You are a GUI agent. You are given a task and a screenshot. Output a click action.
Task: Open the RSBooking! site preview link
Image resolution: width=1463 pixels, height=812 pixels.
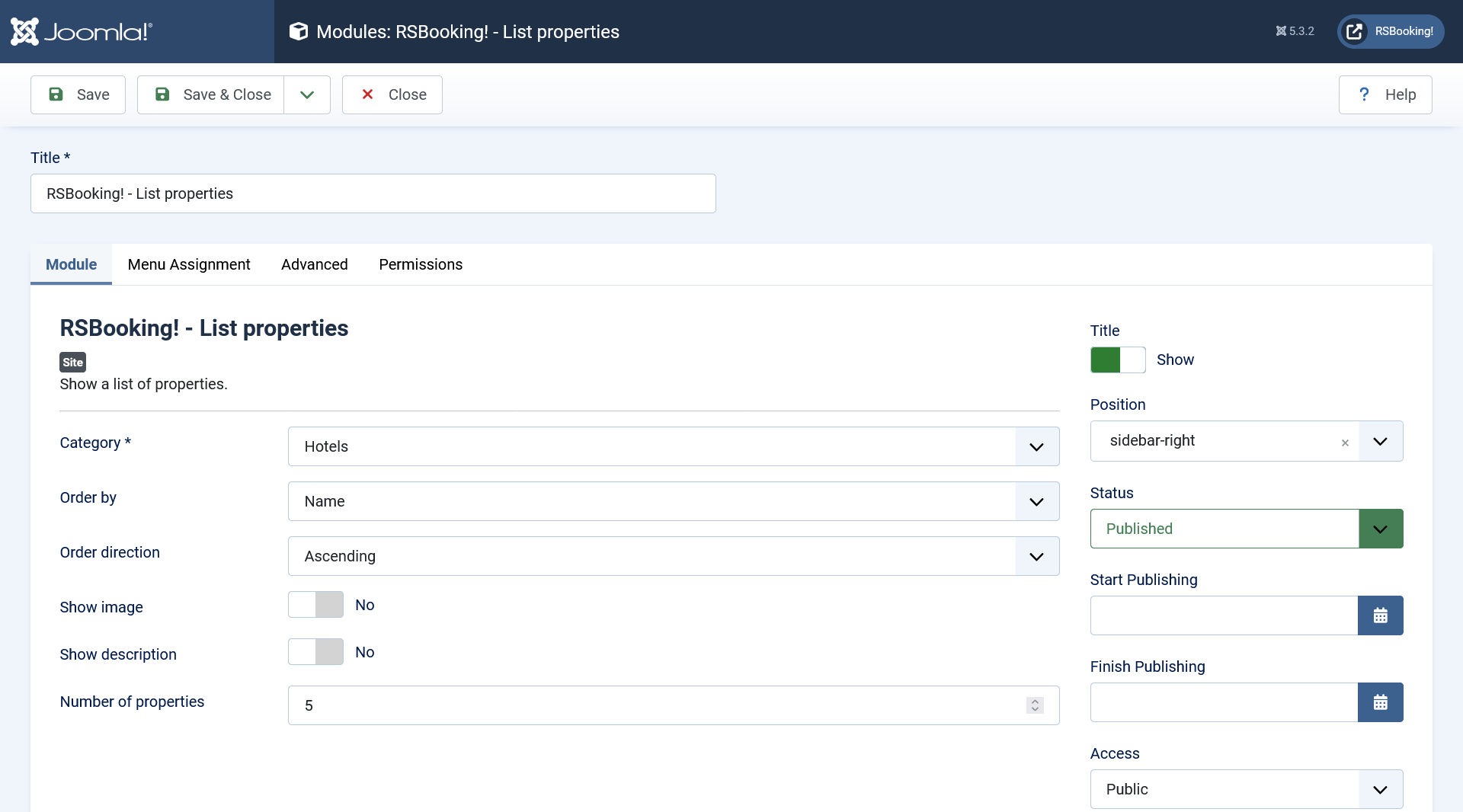[1391, 31]
